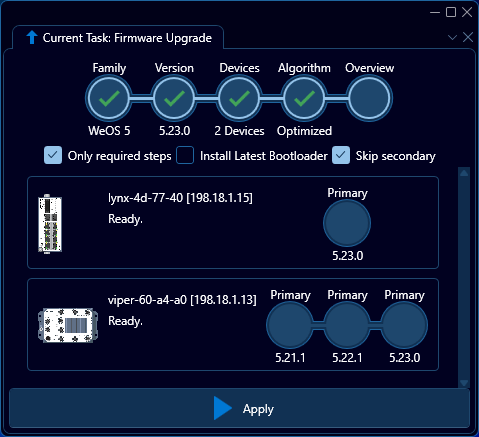The image size is (479, 437).
Task: Close the application window
Action: click(x=467, y=12)
